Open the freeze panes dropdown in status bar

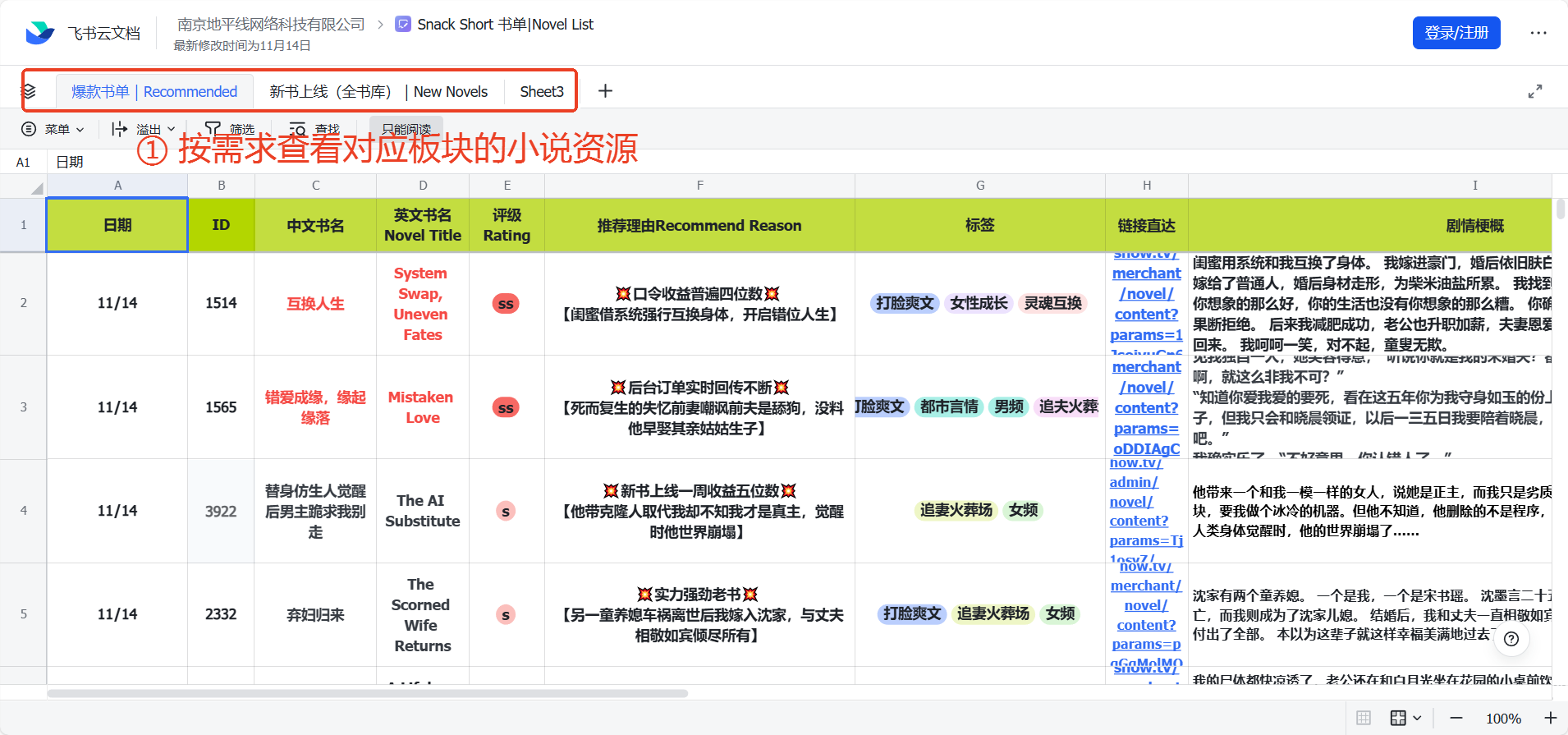[1405, 718]
